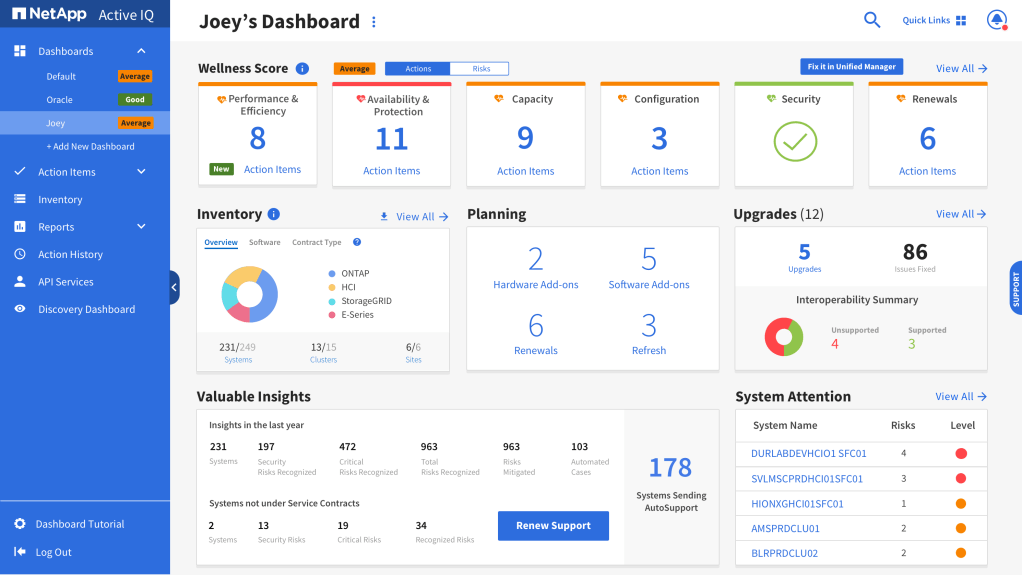Click the Contract Type help icon
Image resolution: width=1022 pixels, height=575 pixels.
(357, 242)
